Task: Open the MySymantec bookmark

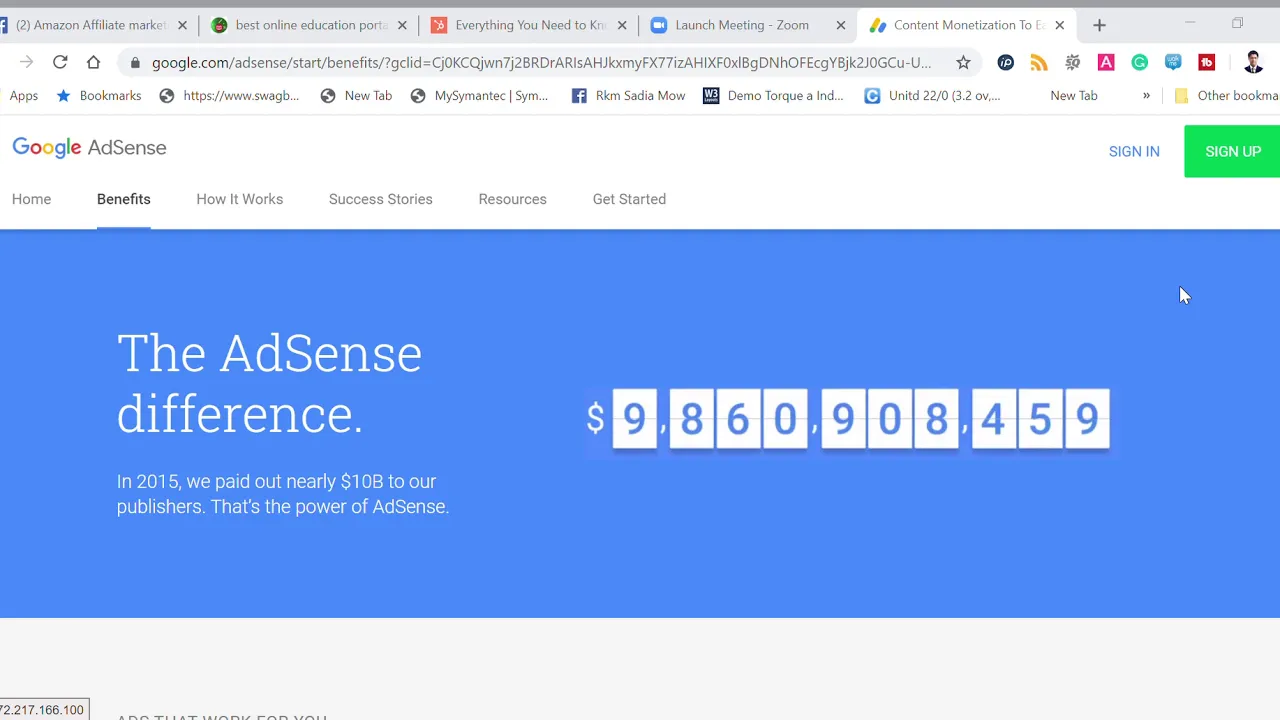Action: click(x=479, y=96)
